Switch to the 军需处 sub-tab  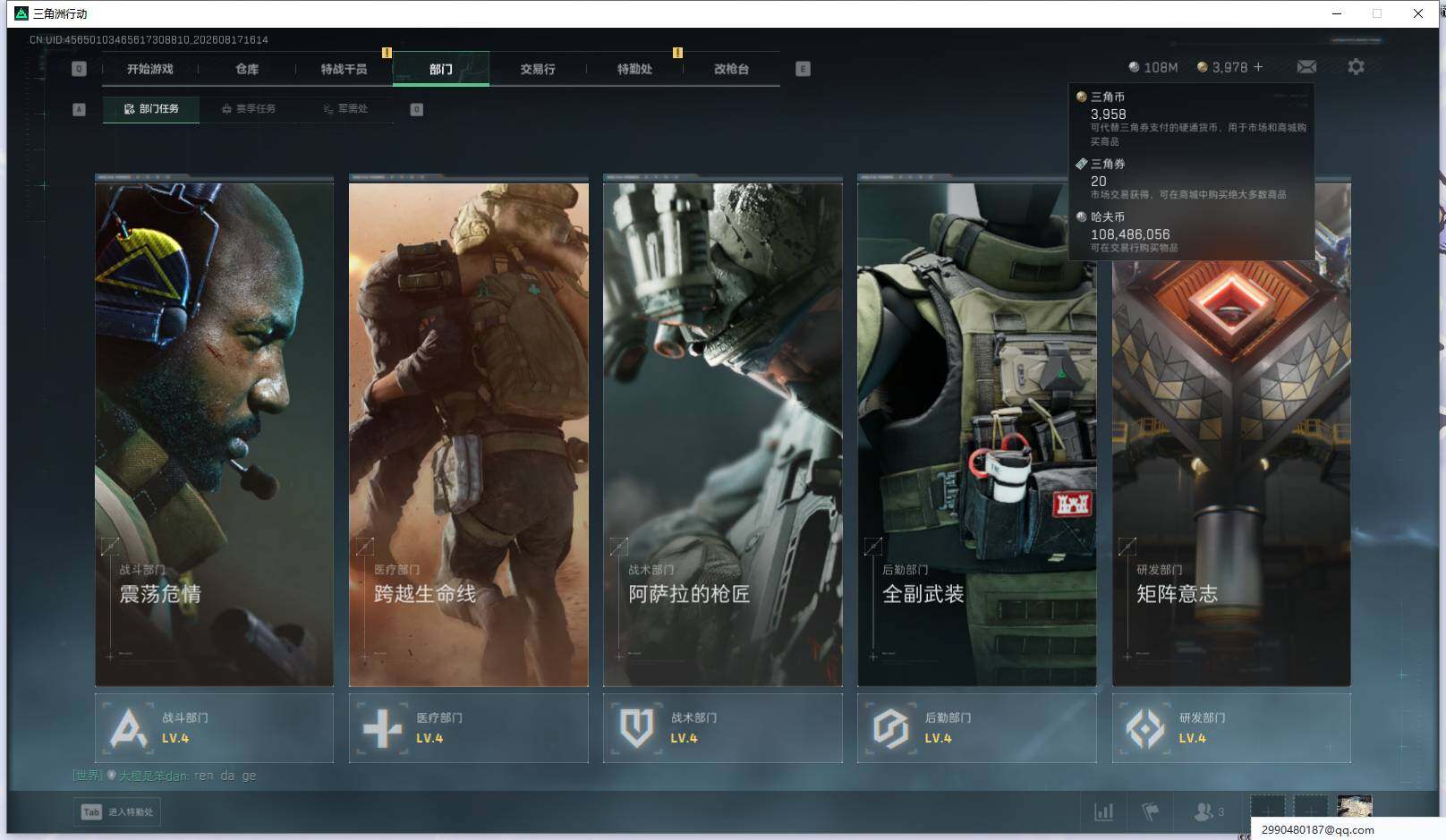point(345,109)
